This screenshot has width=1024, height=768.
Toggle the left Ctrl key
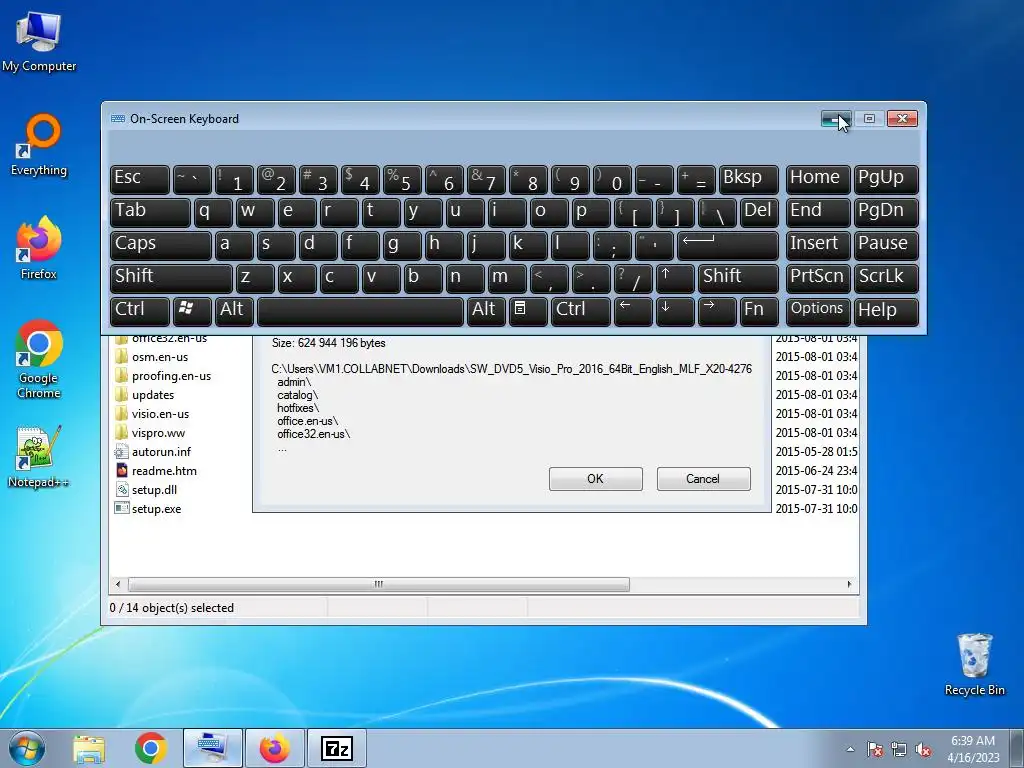tap(140, 311)
